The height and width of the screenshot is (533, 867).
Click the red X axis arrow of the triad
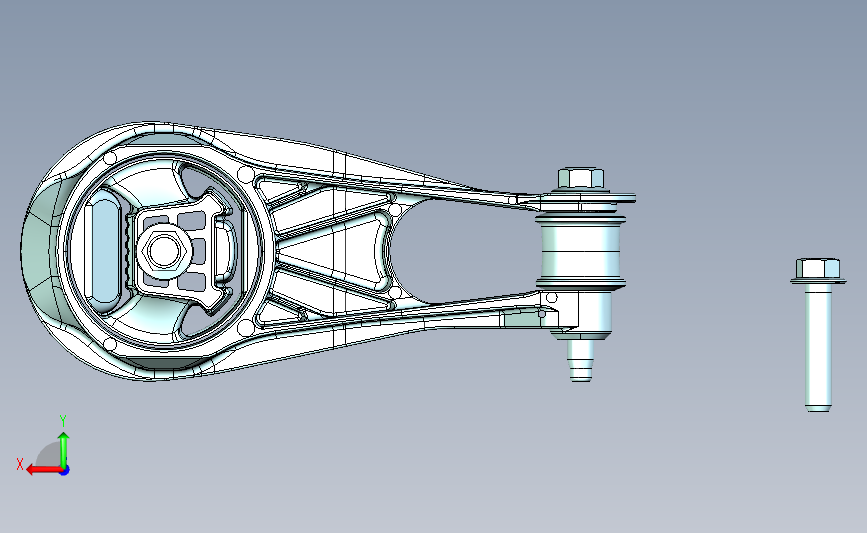point(43,470)
